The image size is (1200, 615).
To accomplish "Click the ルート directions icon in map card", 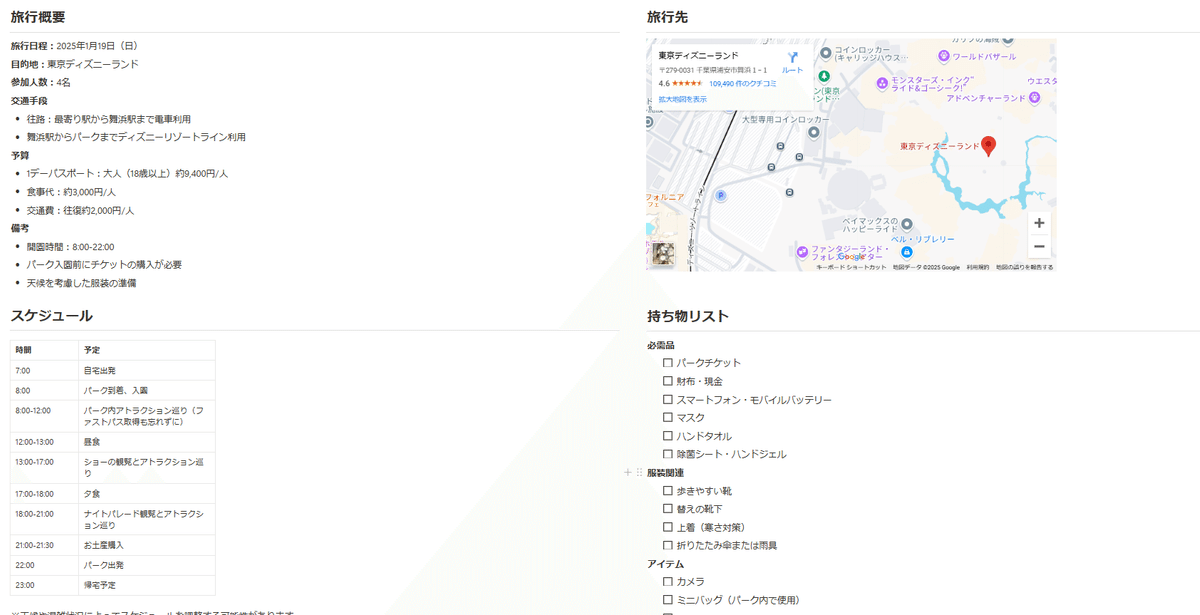I will 792,57.
